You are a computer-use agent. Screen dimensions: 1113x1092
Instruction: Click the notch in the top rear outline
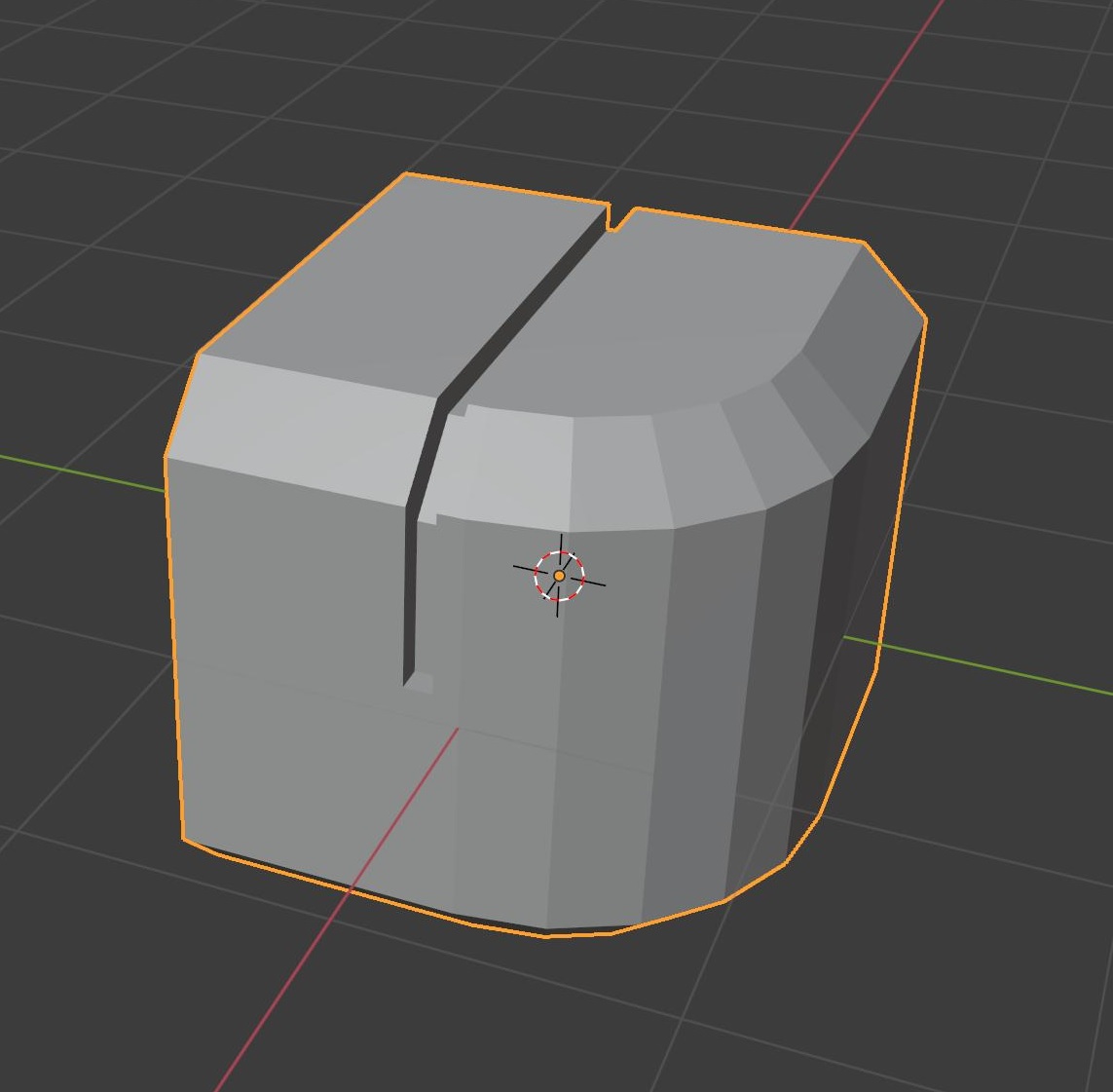point(620,217)
